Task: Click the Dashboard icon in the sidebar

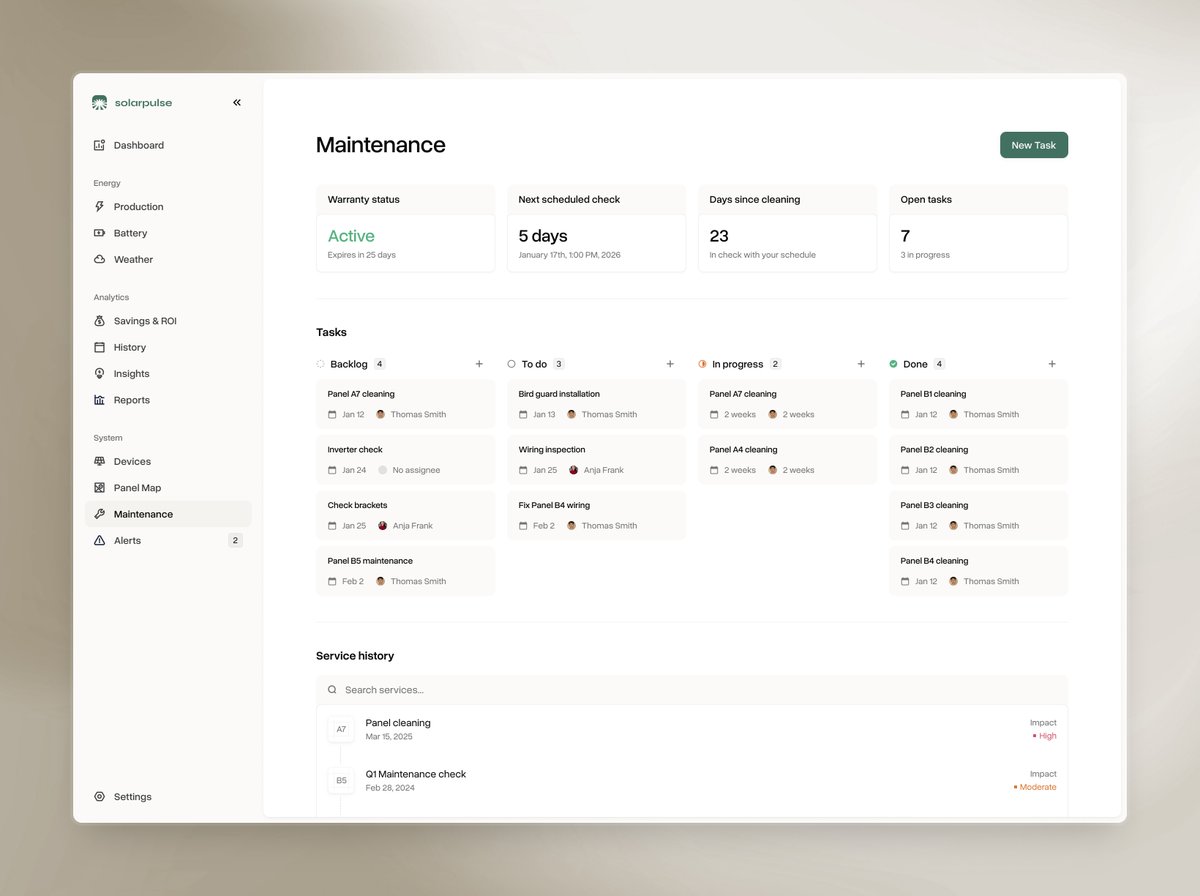Action: click(x=99, y=145)
